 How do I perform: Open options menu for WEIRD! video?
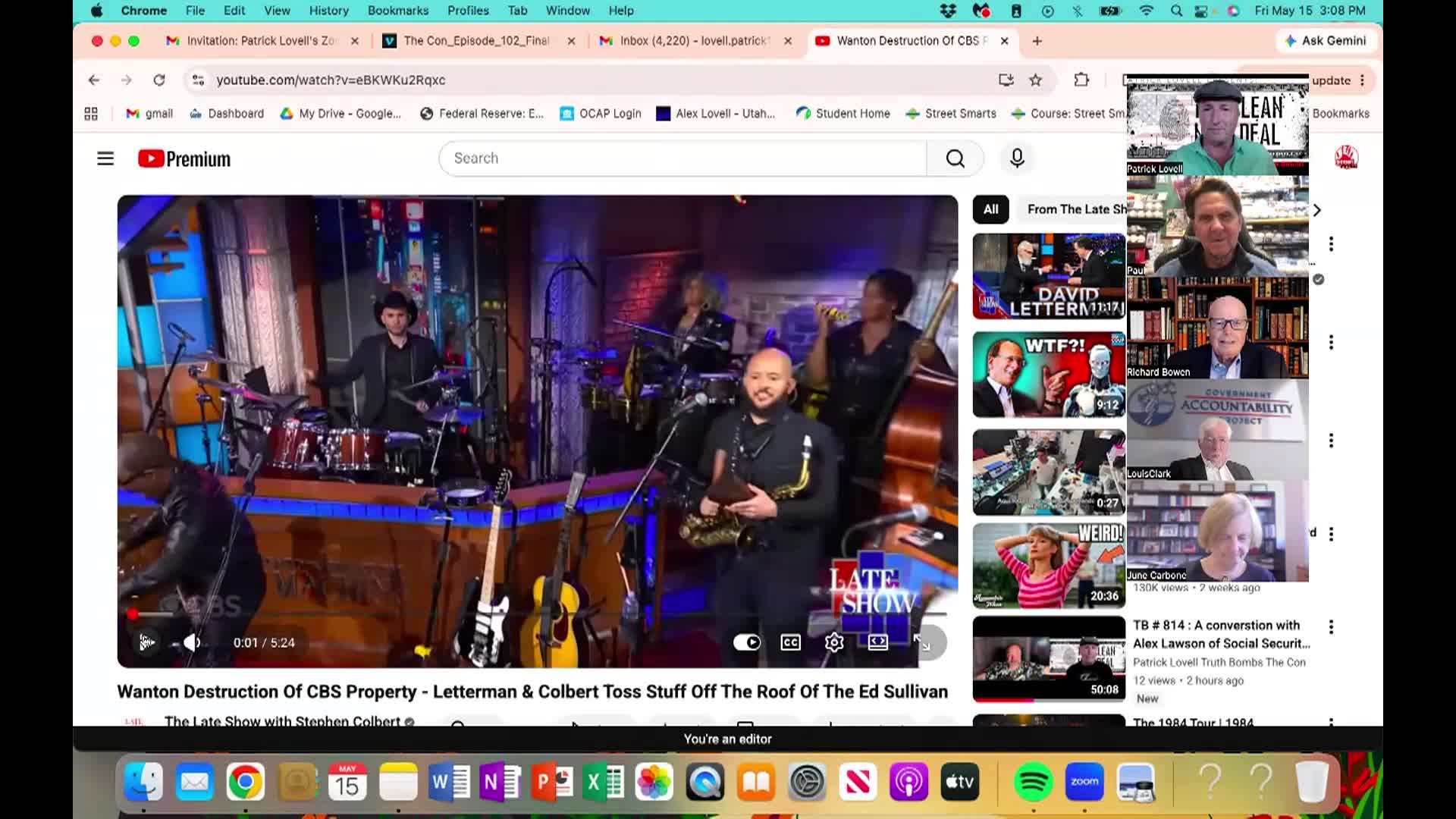[1331, 534]
